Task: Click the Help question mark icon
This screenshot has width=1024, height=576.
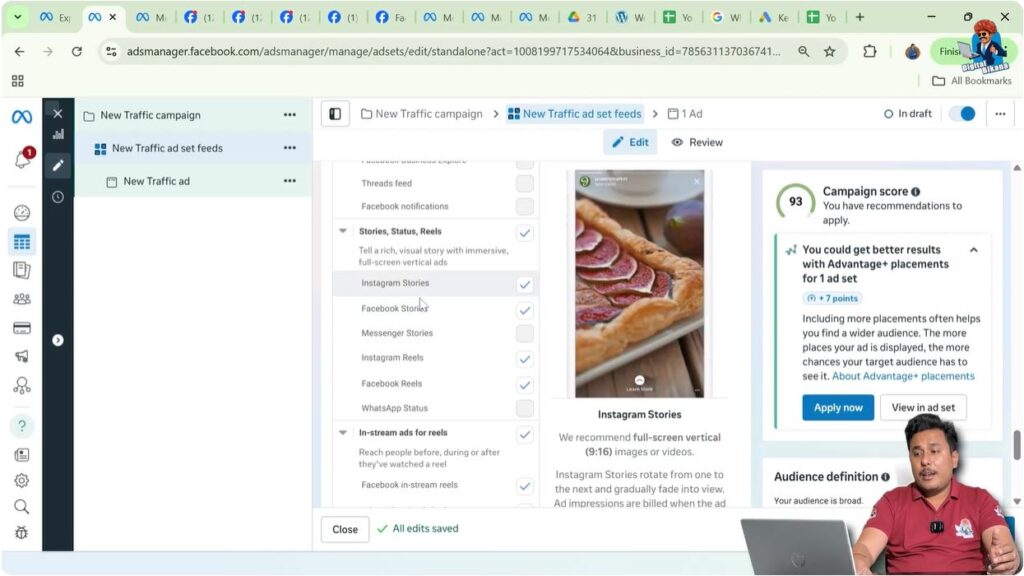Action: pos(22,426)
